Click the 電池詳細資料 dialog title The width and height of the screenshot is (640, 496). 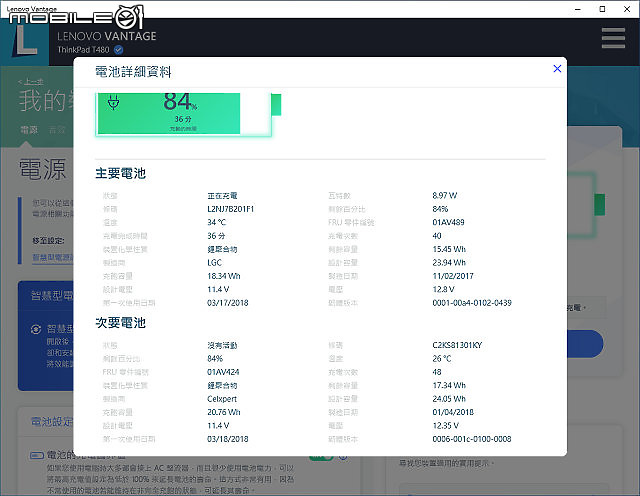(133, 72)
